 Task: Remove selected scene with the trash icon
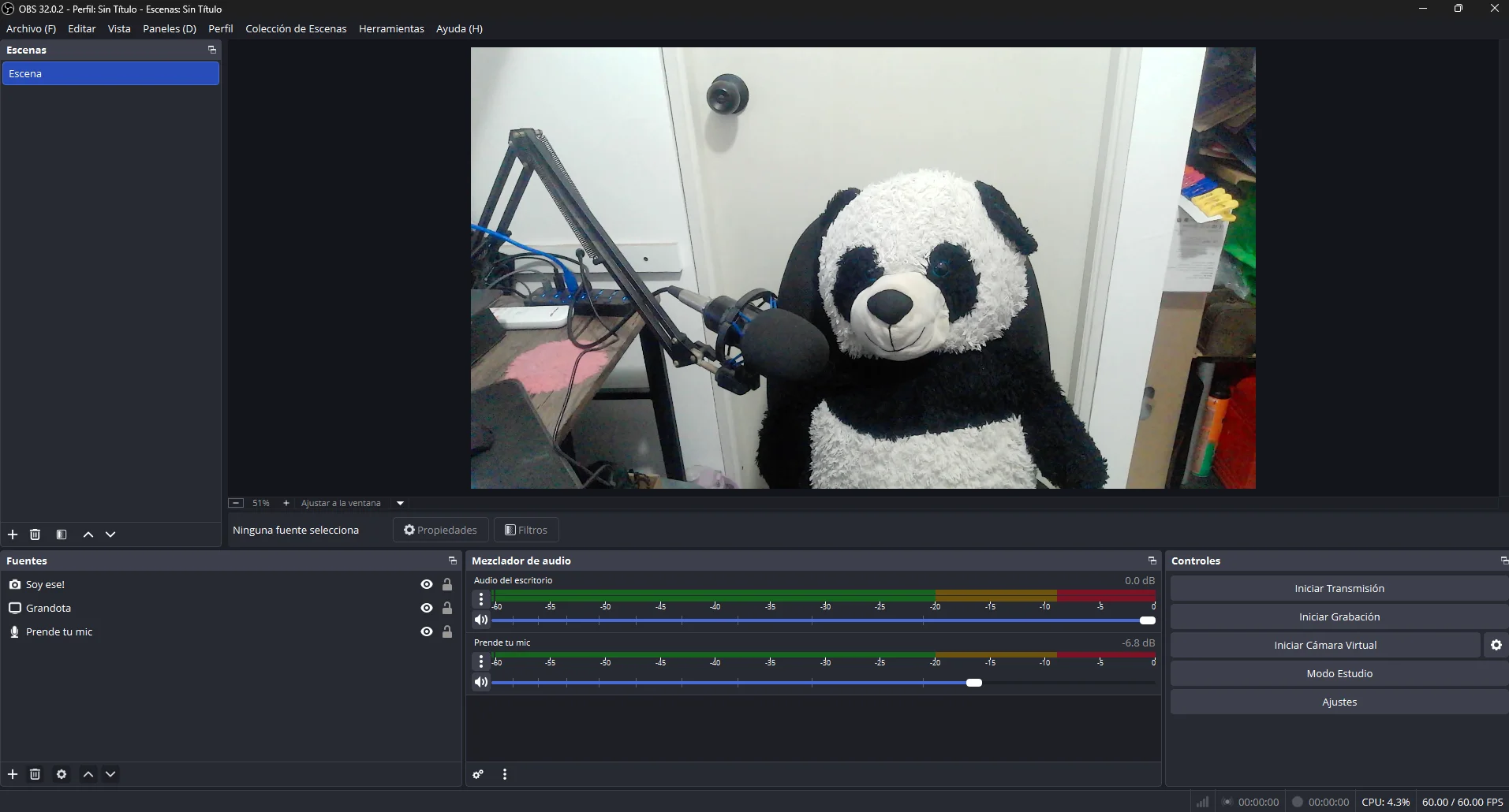[x=35, y=535]
